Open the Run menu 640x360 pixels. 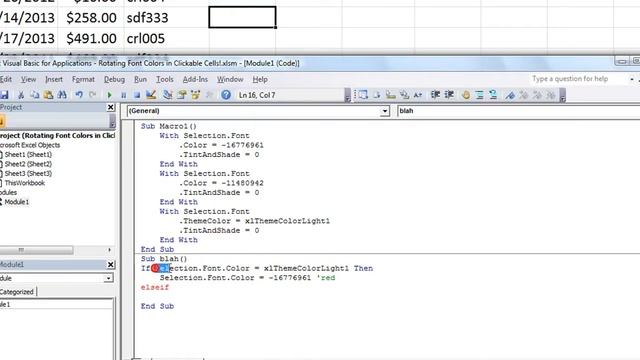point(140,79)
